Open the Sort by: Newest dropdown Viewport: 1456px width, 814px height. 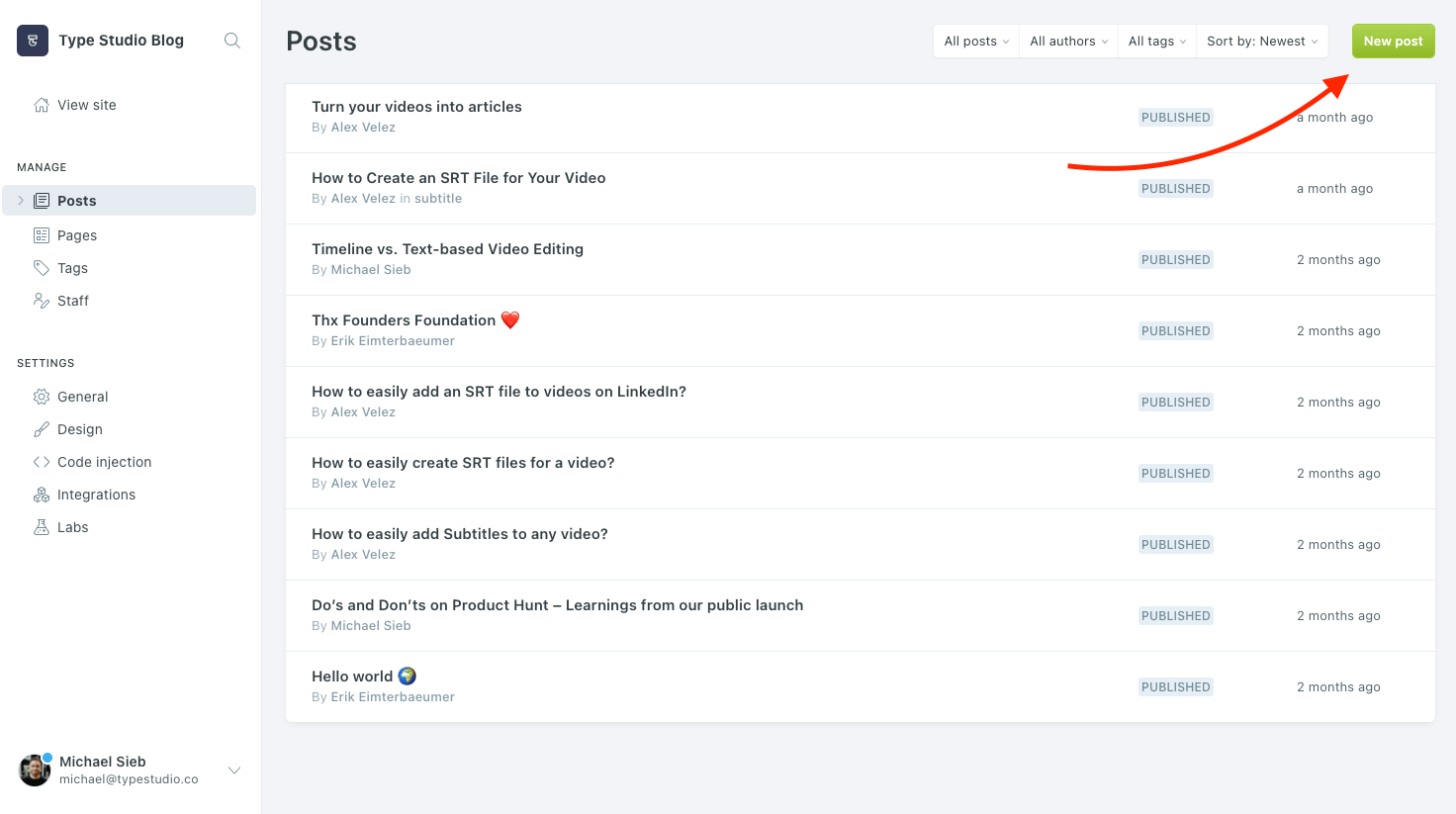coord(1262,42)
